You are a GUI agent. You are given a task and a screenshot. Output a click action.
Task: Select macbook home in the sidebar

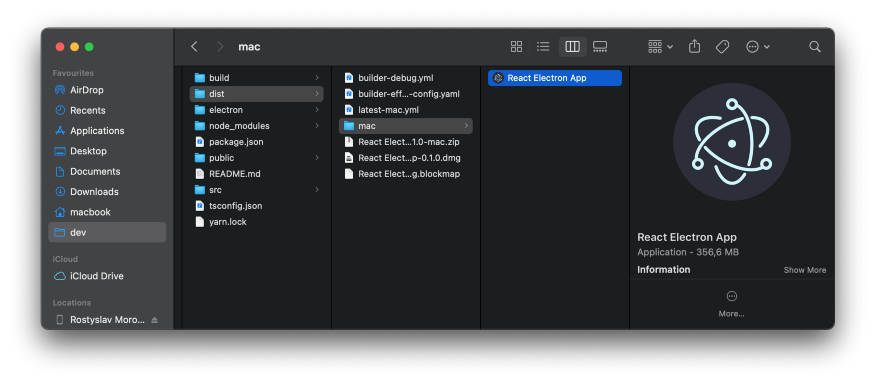coord(107,212)
